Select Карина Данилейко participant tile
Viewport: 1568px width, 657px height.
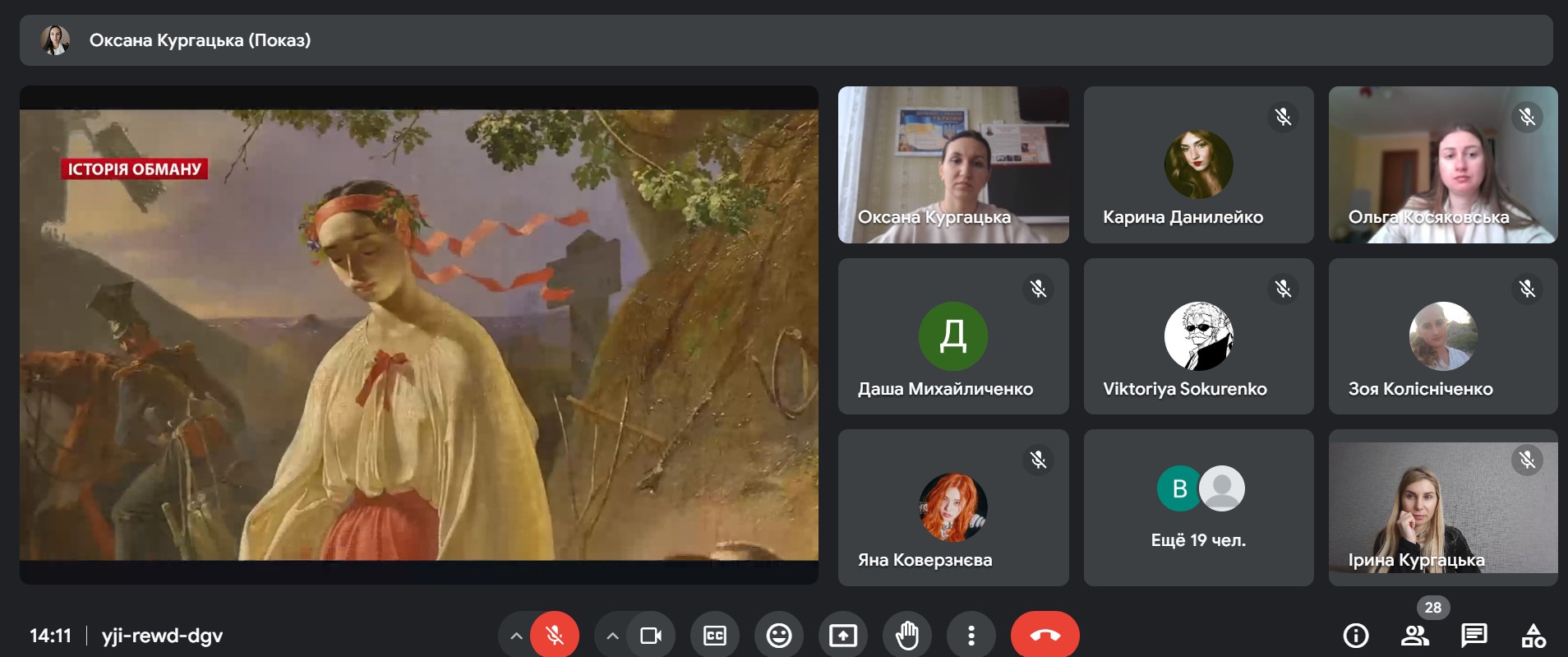1198,164
